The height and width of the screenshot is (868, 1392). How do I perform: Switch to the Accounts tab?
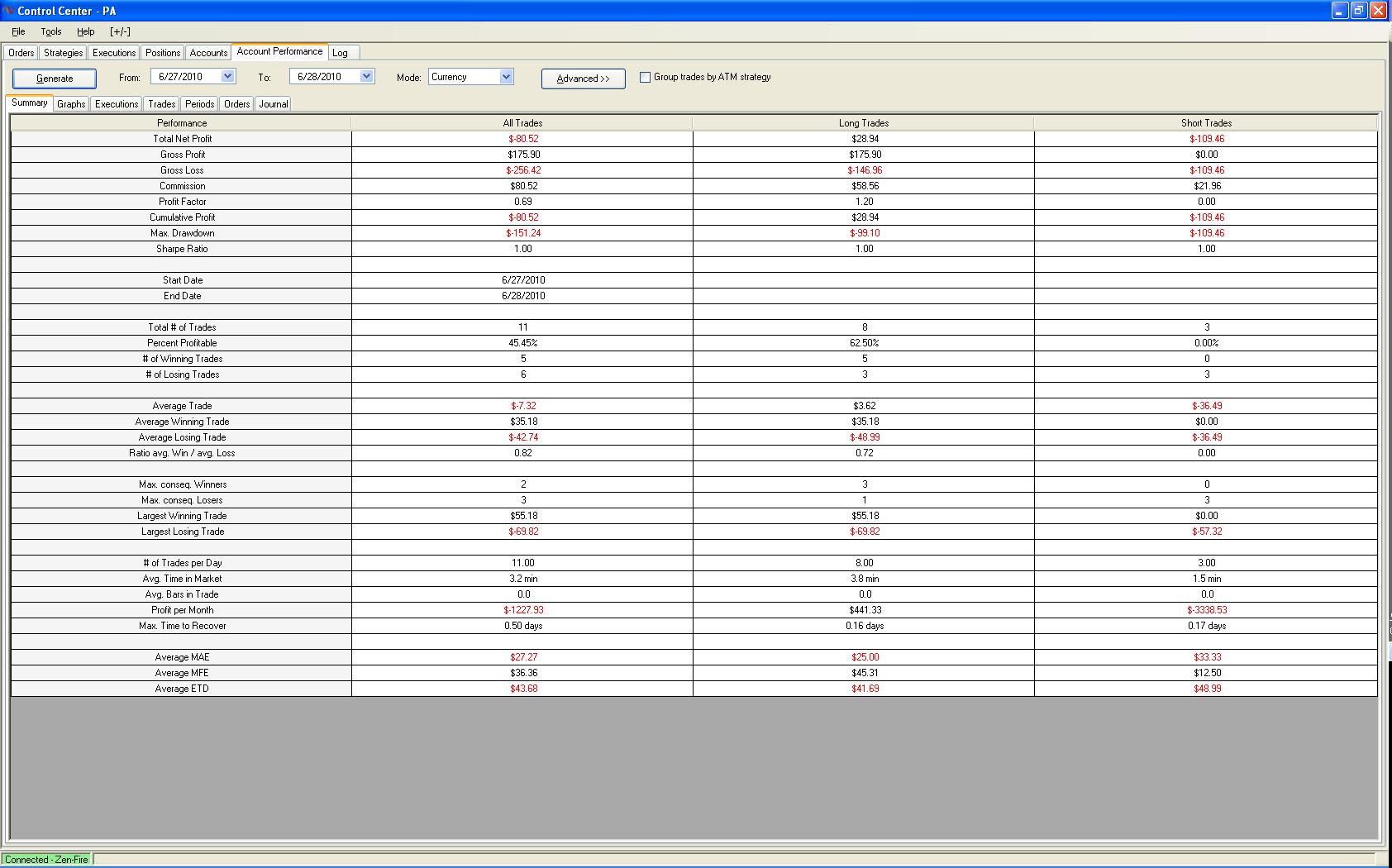coord(208,53)
